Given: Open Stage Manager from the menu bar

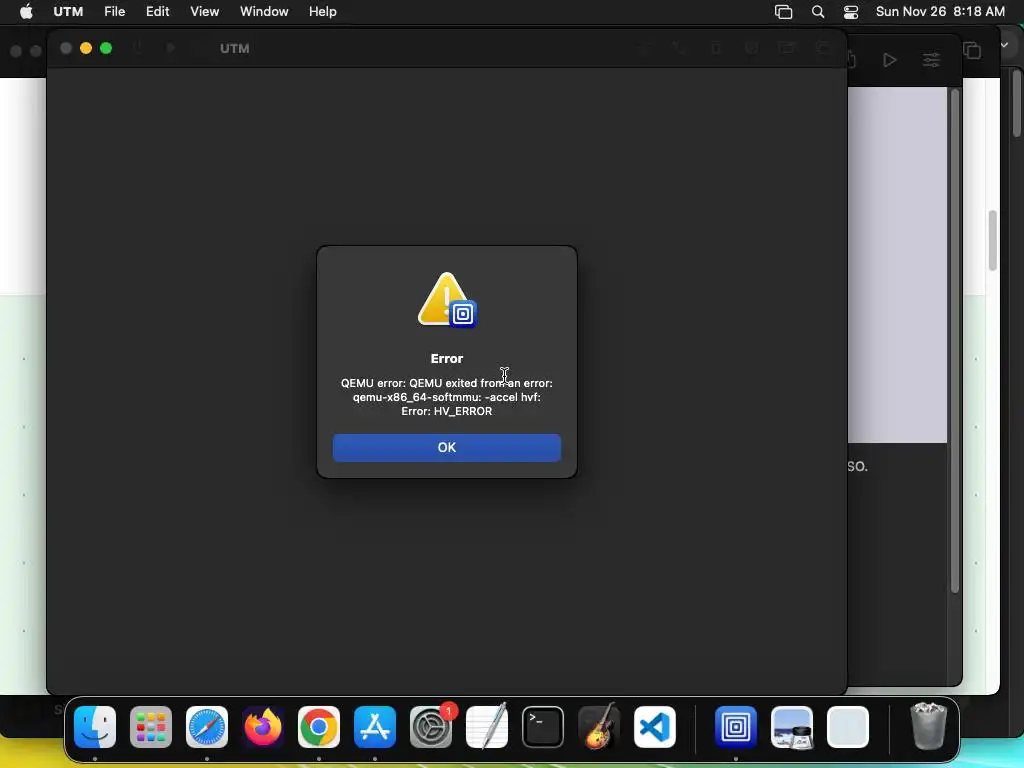Looking at the screenshot, I should (x=783, y=12).
